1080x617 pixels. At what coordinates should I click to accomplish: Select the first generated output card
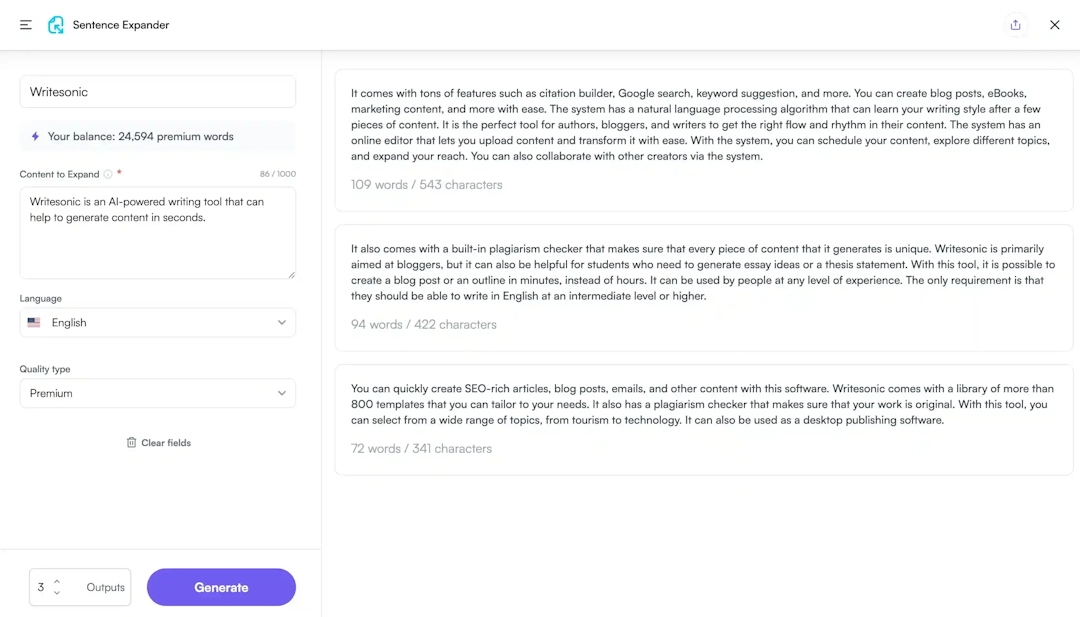tap(703, 128)
